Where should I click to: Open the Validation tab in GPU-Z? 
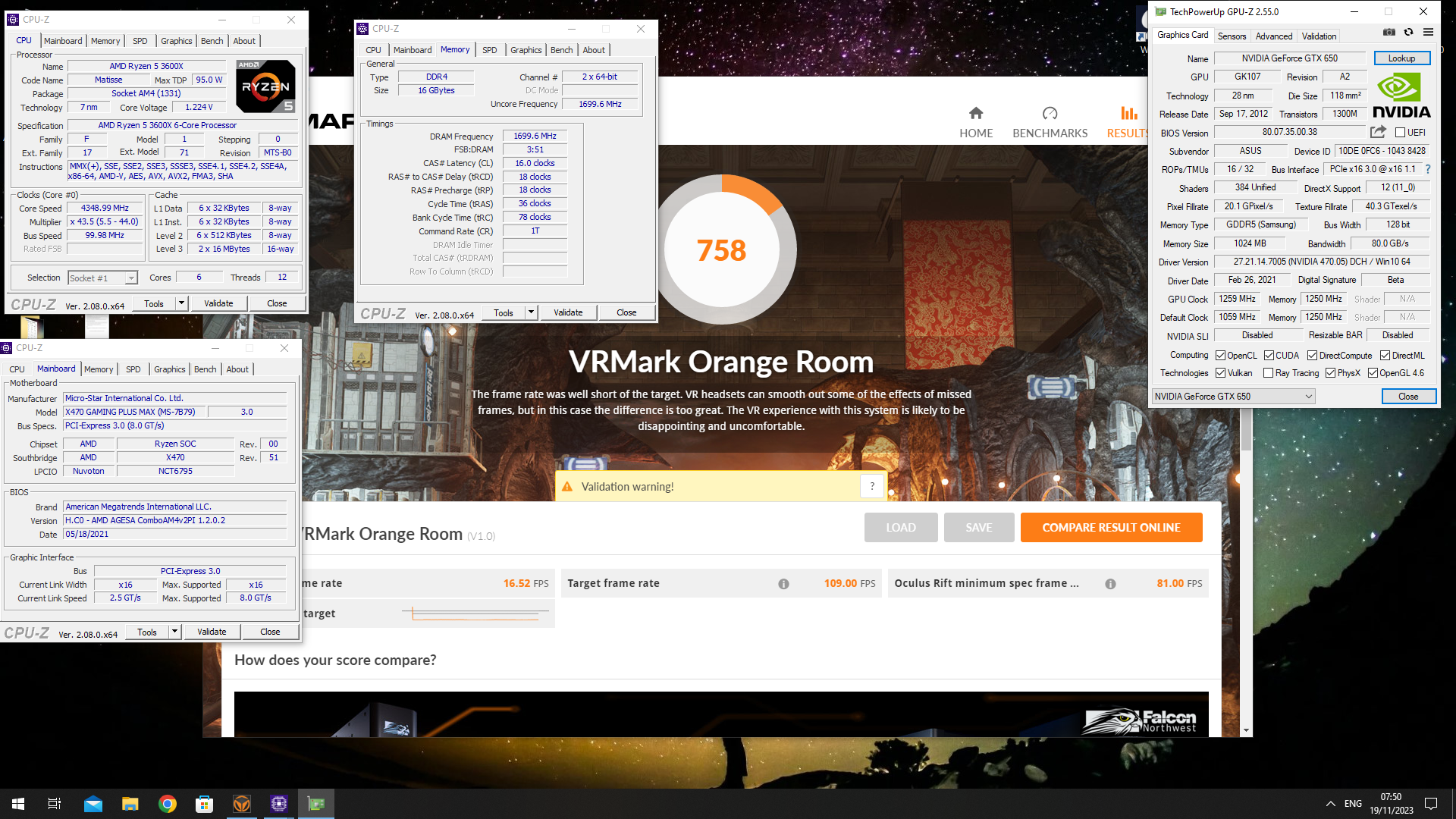1319,36
